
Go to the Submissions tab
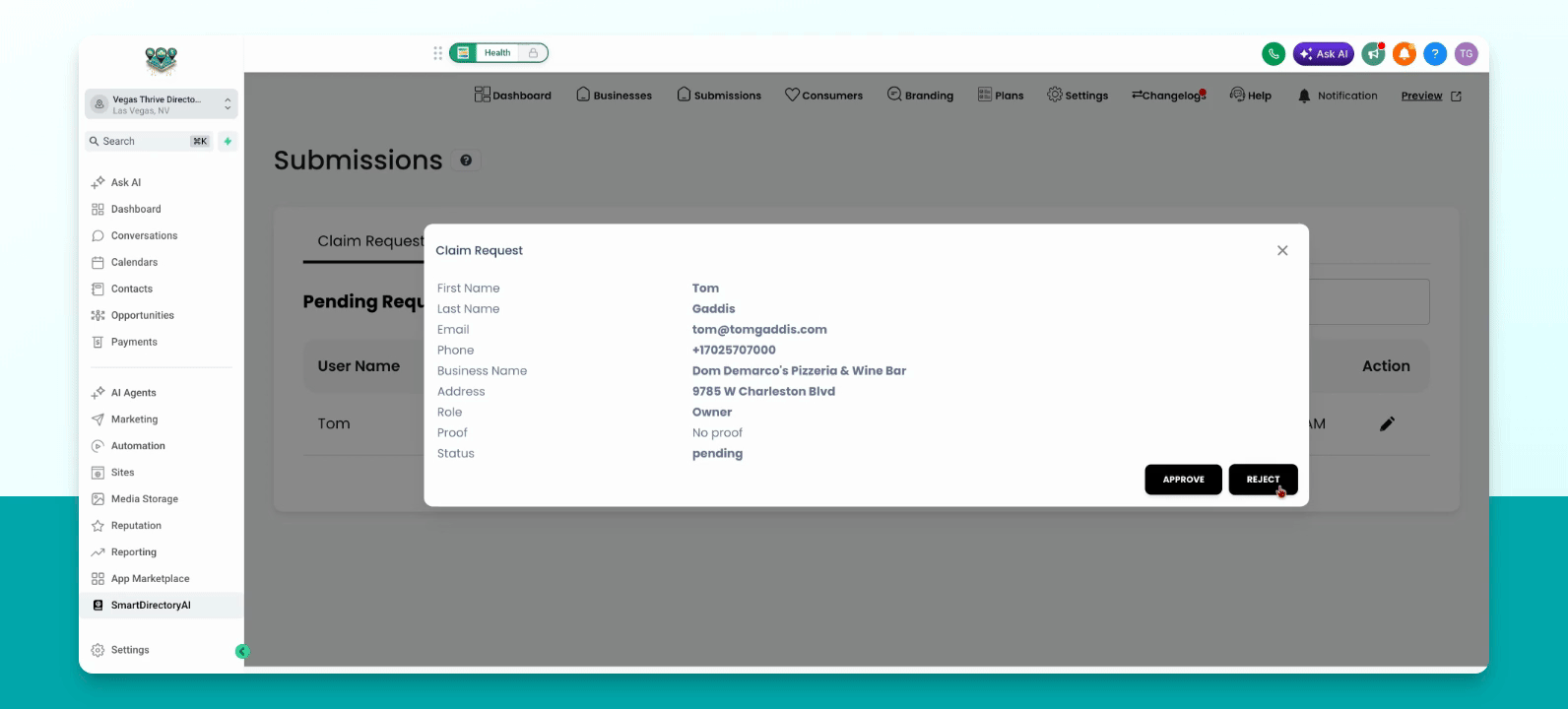[719, 96]
